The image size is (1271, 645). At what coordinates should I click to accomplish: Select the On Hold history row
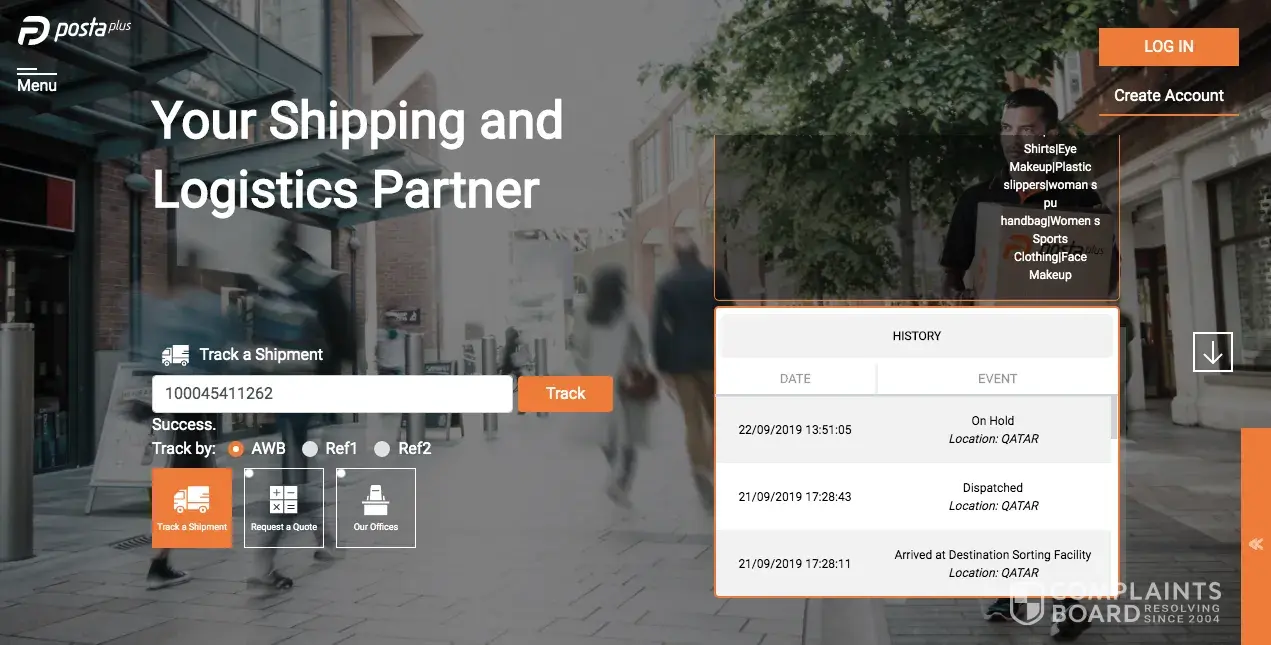coord(913,430)
